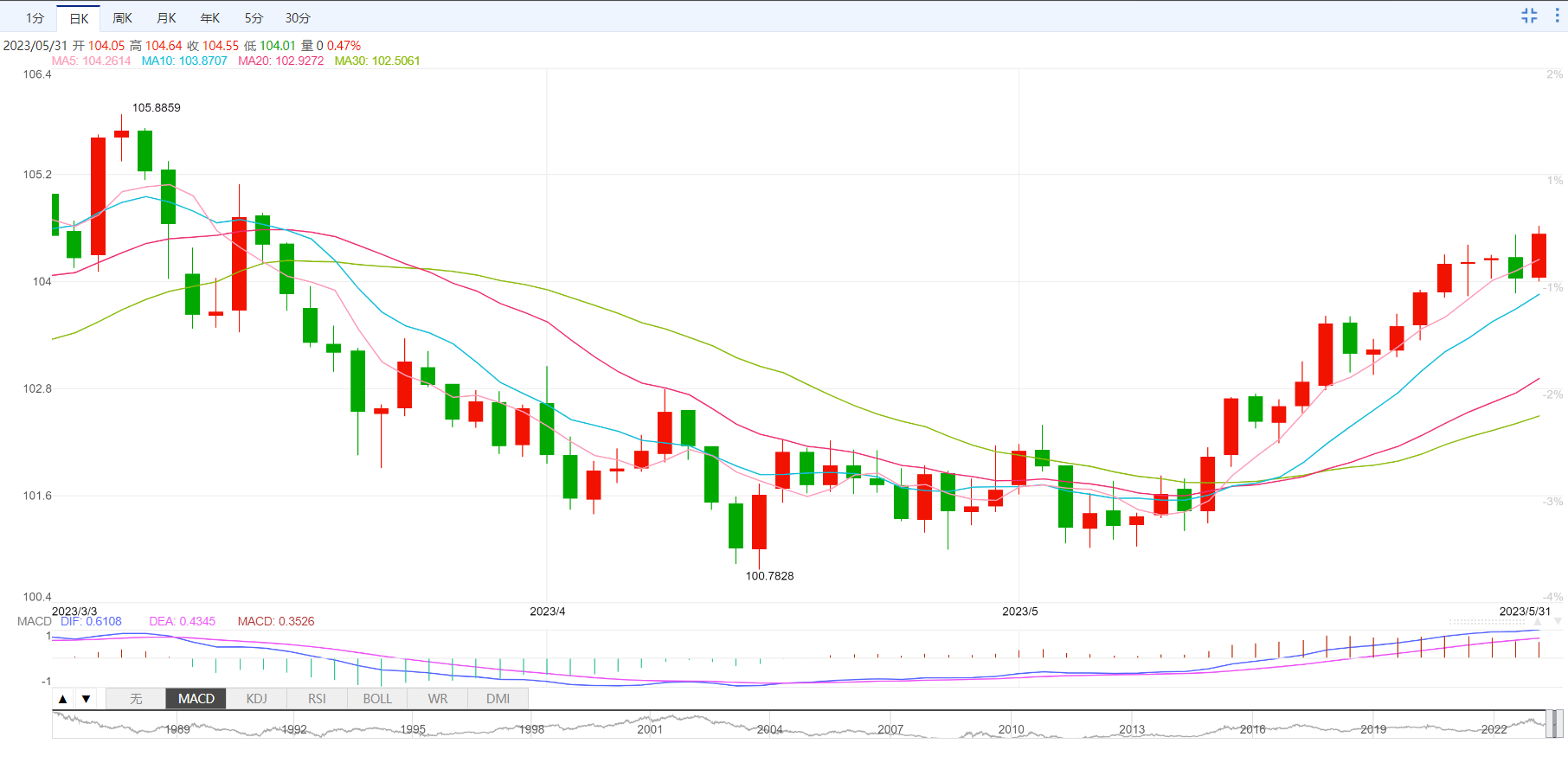Select the 周K weekly chart tab
The height and width of the screenshot is (769, 1568).
123,18
